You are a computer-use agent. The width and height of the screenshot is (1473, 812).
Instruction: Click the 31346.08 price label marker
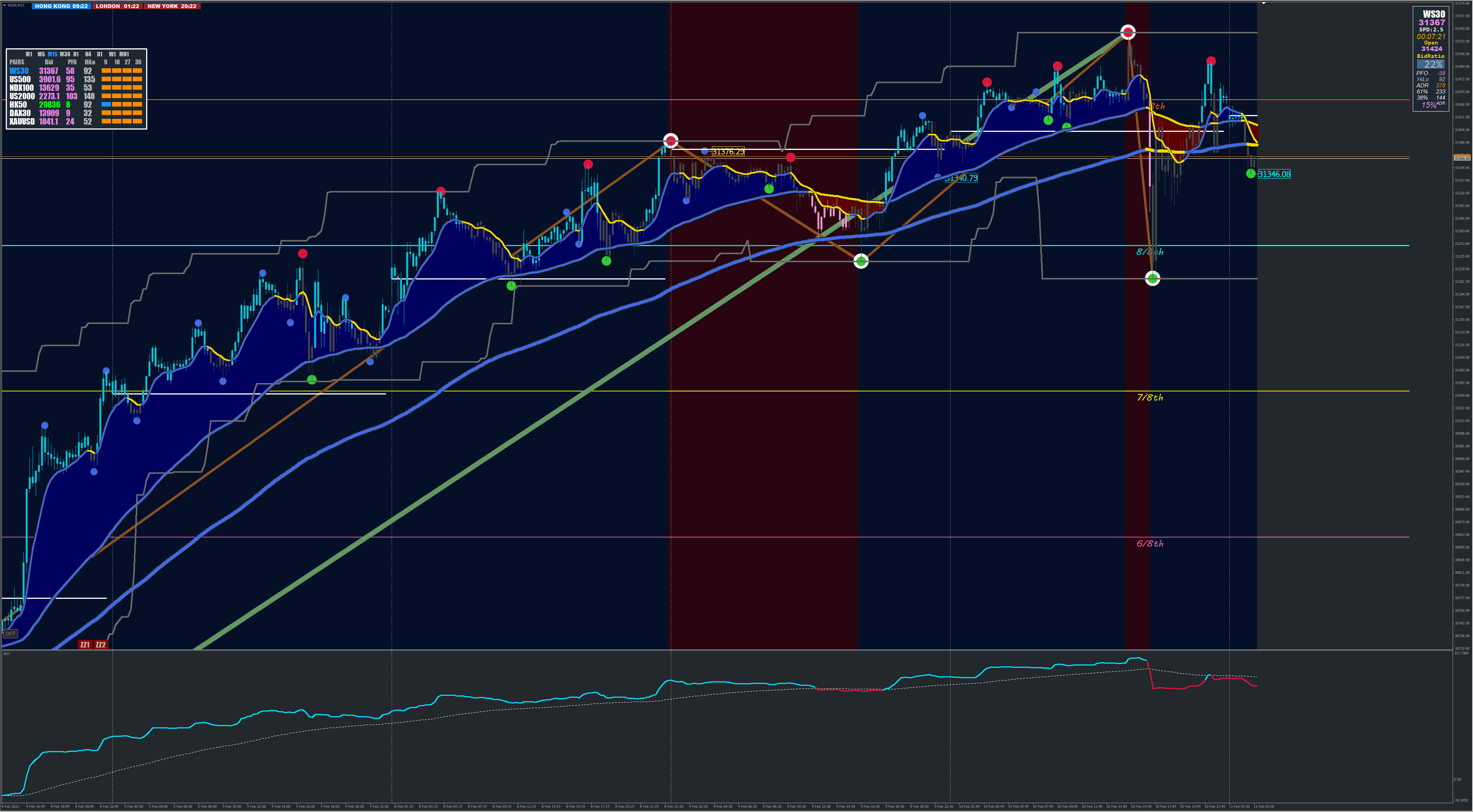coord(1274,174)
